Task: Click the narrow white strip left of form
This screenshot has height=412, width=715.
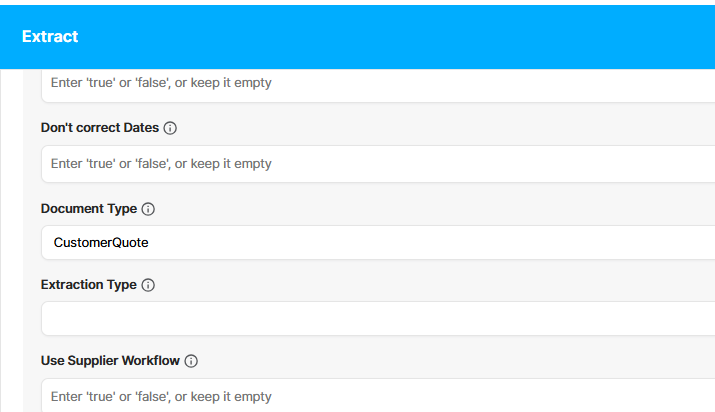Action: [x=11, y=241]
